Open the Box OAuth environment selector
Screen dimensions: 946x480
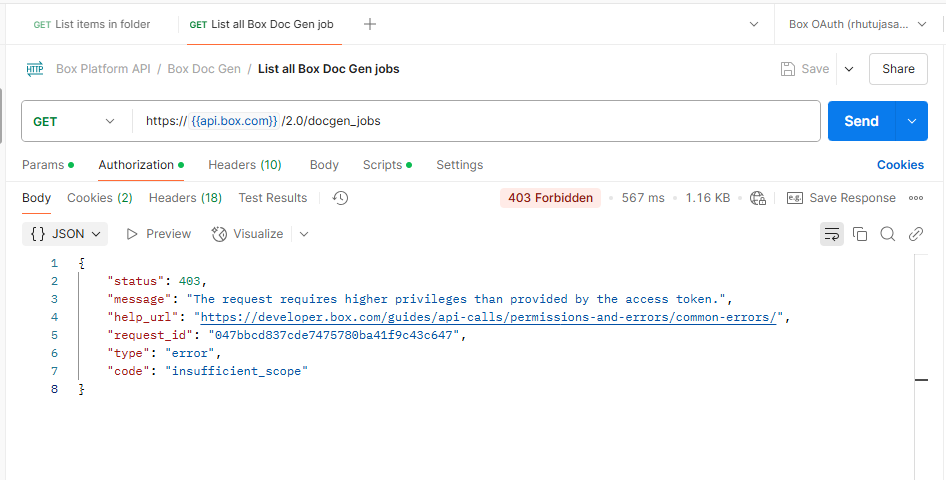pyautogui.click(x=857, y=24)
